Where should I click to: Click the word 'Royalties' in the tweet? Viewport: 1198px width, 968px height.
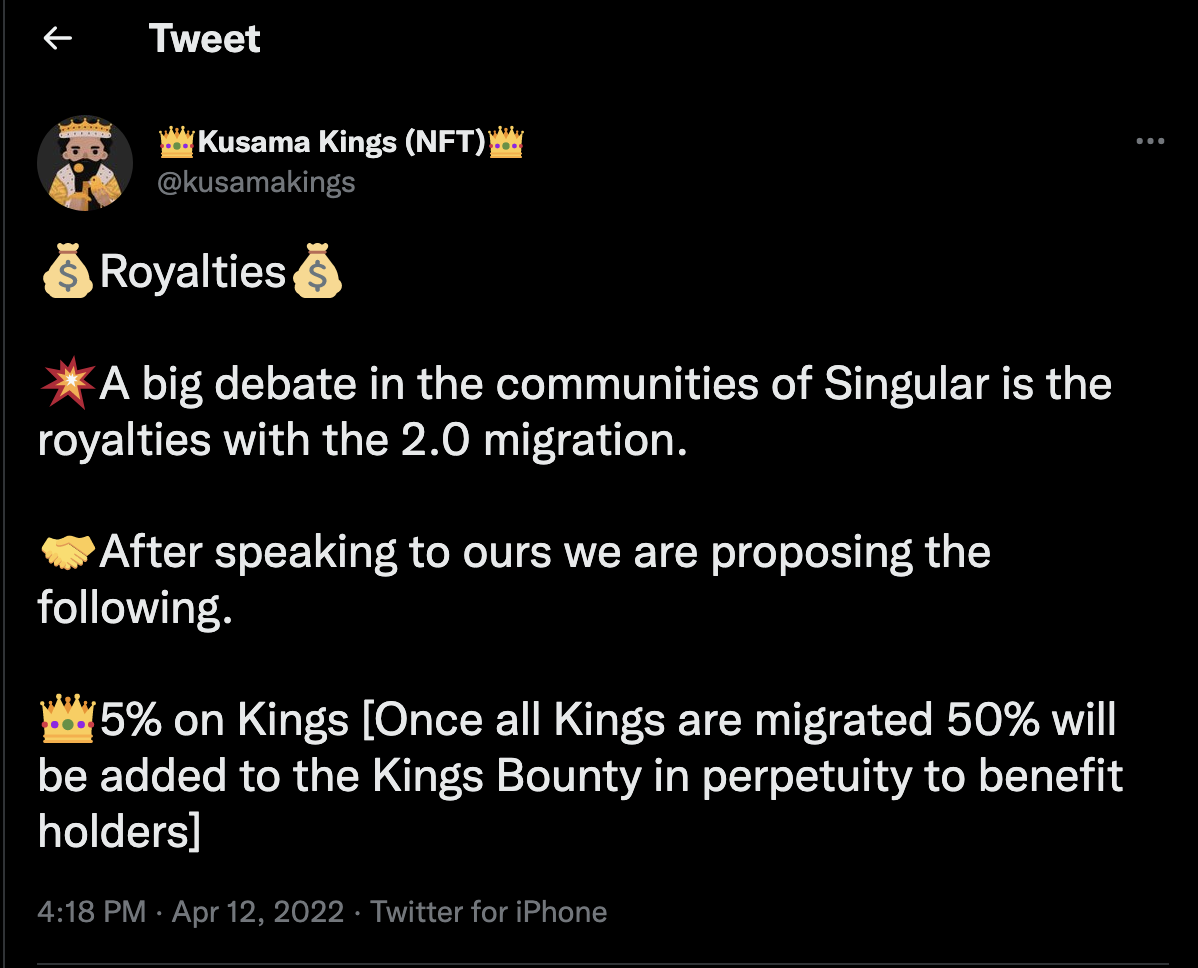tap(193, 272)
